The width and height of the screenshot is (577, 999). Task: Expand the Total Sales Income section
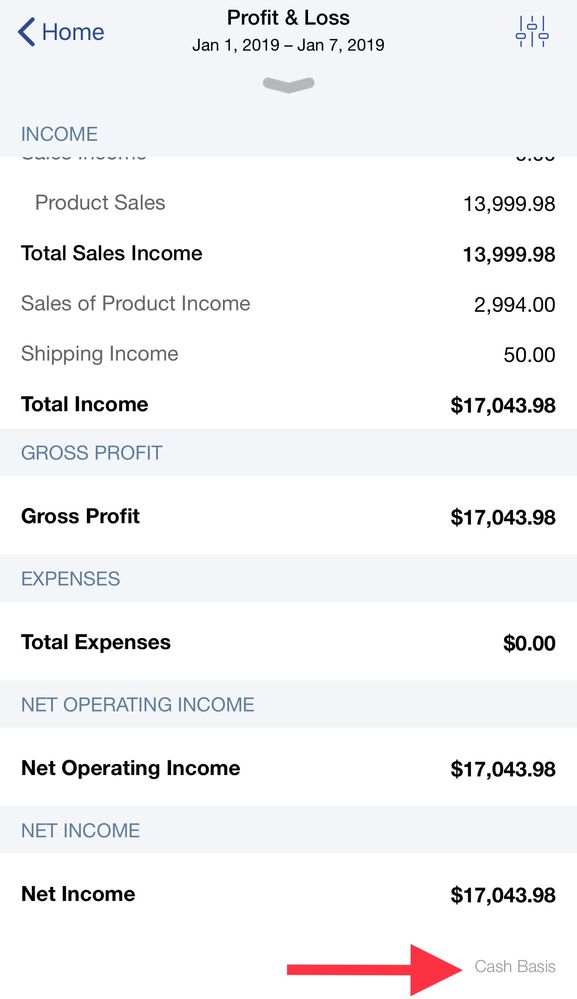pyautogui.click(x=111, y=253)
